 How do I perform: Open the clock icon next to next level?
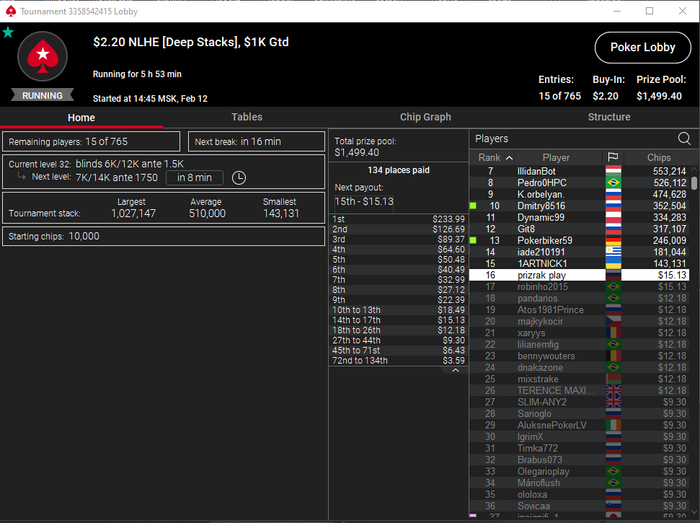[x=239, y=178]
